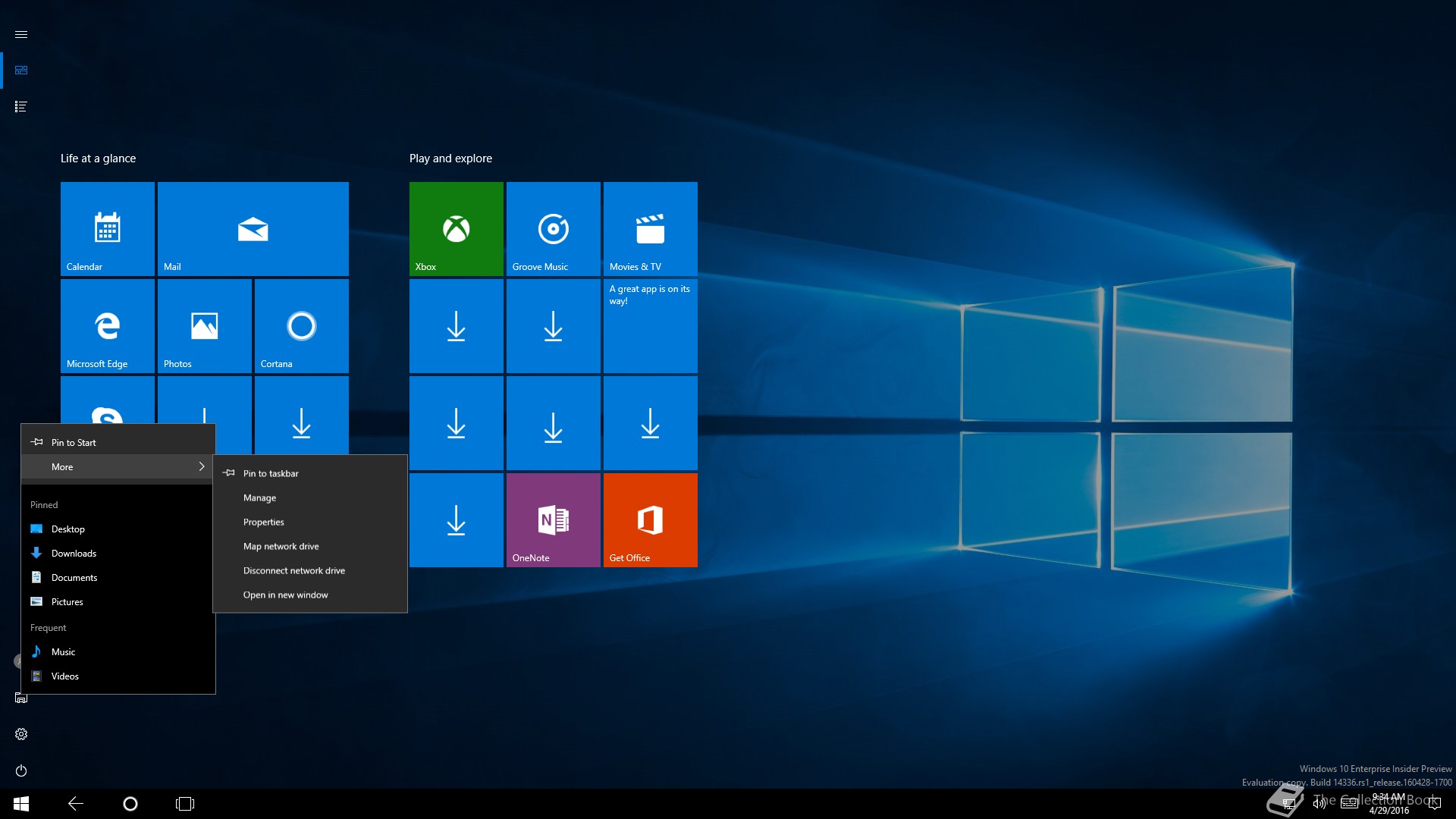Select Map network drive
The image size is (1456, 819).
click(x=310, y=546)
